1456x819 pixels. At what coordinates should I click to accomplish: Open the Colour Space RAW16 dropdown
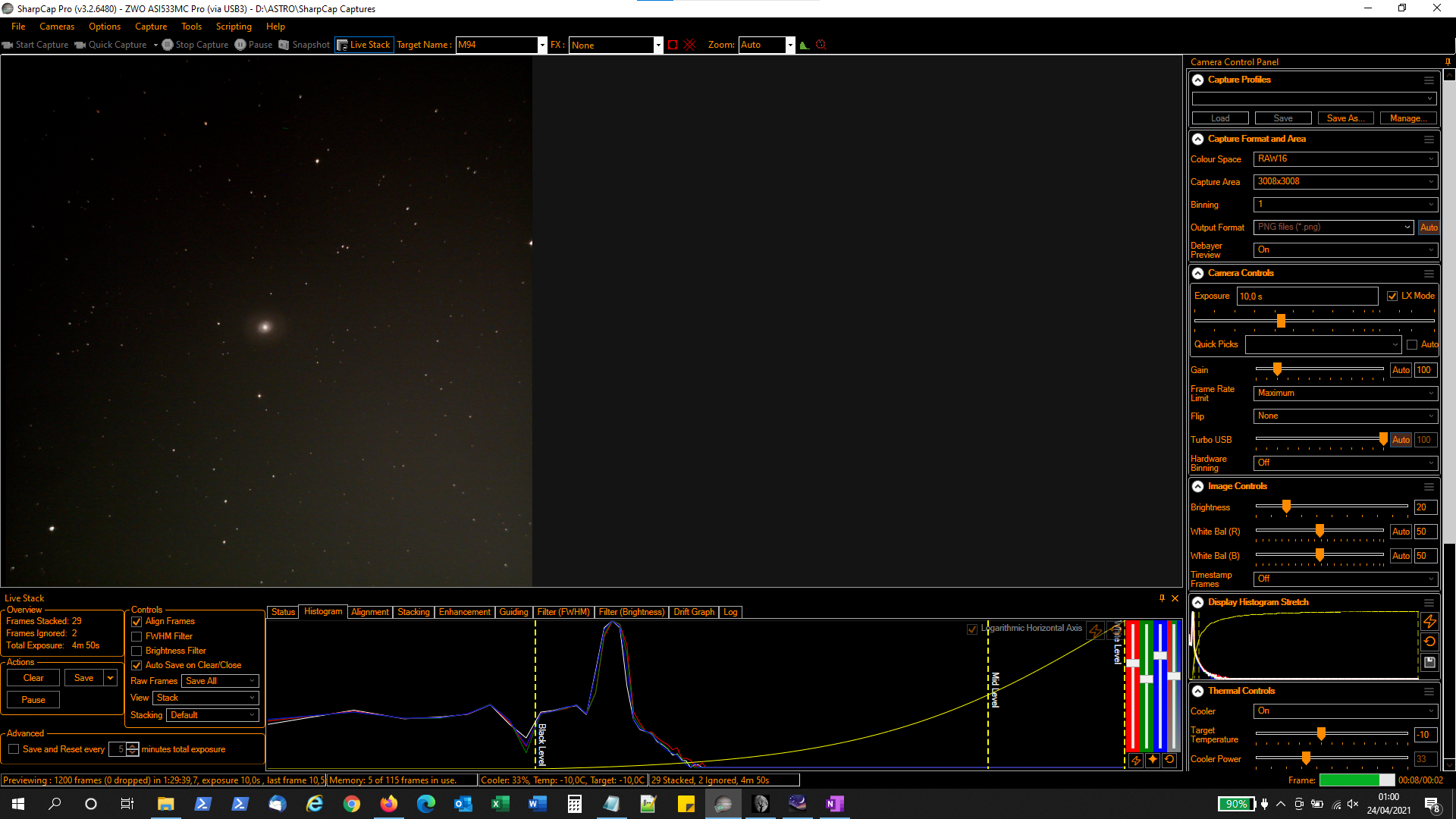1345,159
